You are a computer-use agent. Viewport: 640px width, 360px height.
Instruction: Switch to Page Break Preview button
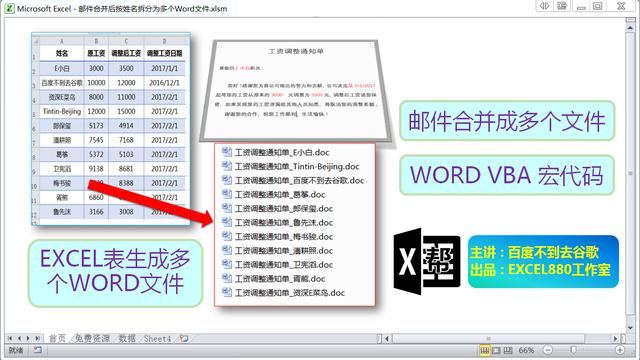point(508,350)
